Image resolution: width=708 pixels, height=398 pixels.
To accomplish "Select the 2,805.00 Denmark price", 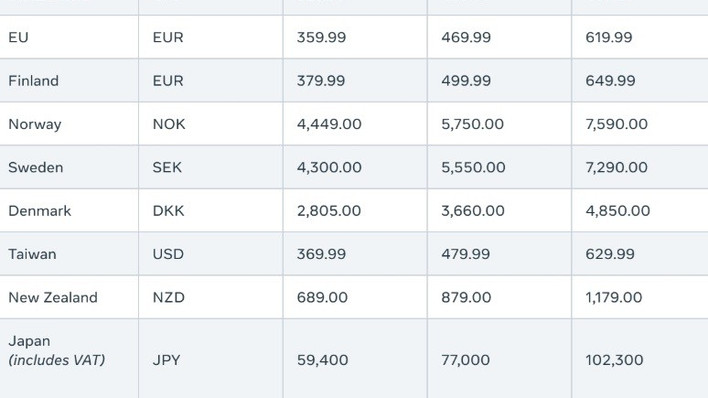I will (x=329, y=211).
